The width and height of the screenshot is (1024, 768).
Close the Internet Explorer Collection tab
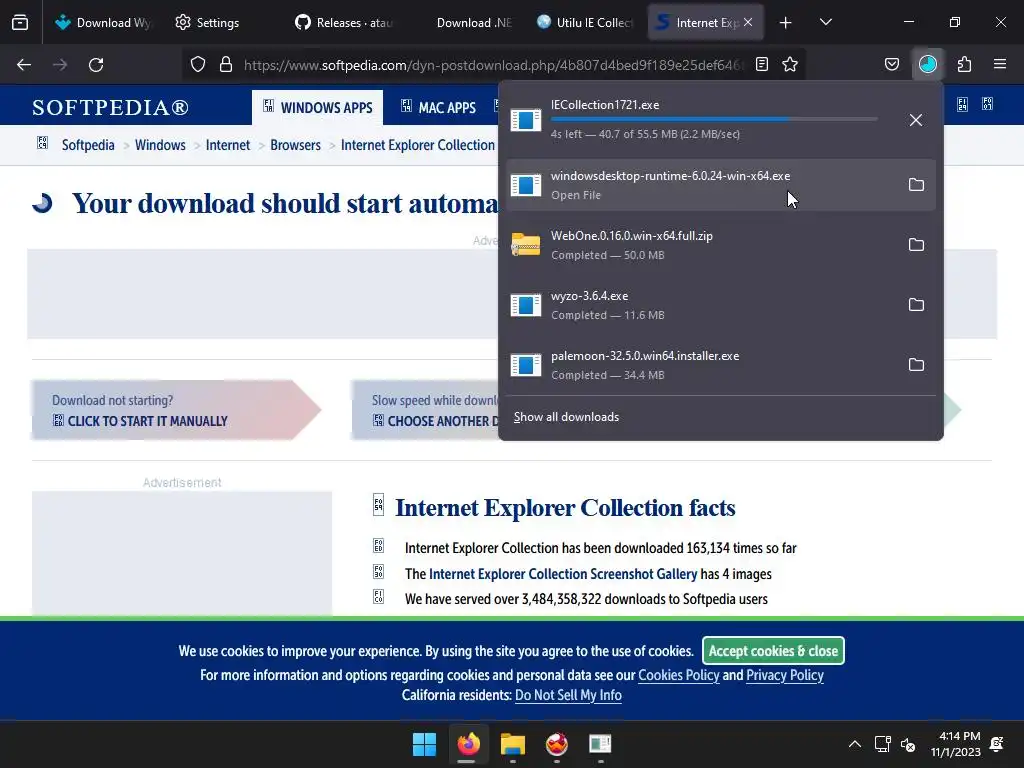pyautogui.click(x=748, y=22)
